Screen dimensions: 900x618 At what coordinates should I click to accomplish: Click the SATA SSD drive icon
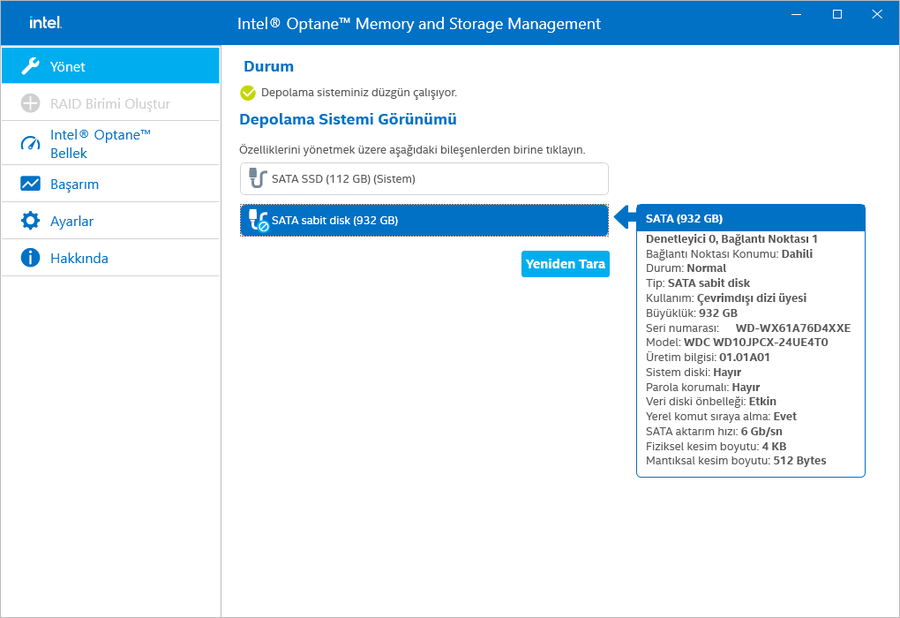(257, 179)
